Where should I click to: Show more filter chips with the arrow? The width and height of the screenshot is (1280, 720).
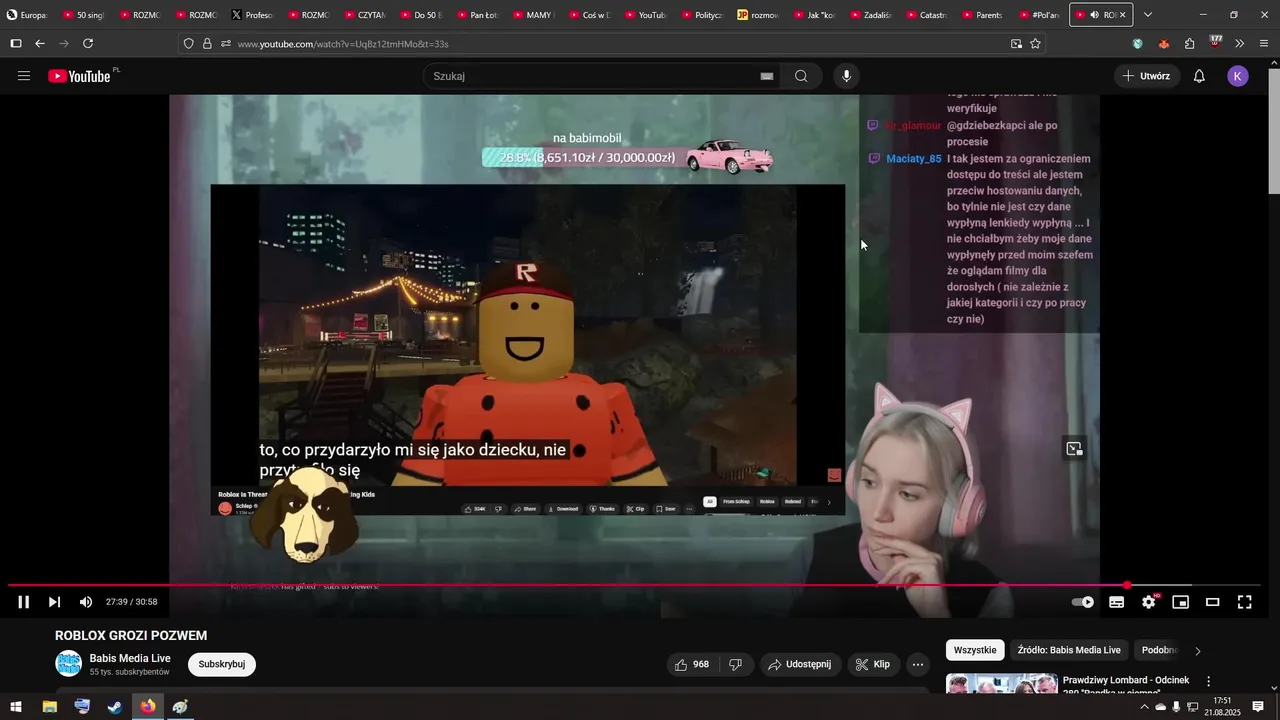tap(1197, 651)
